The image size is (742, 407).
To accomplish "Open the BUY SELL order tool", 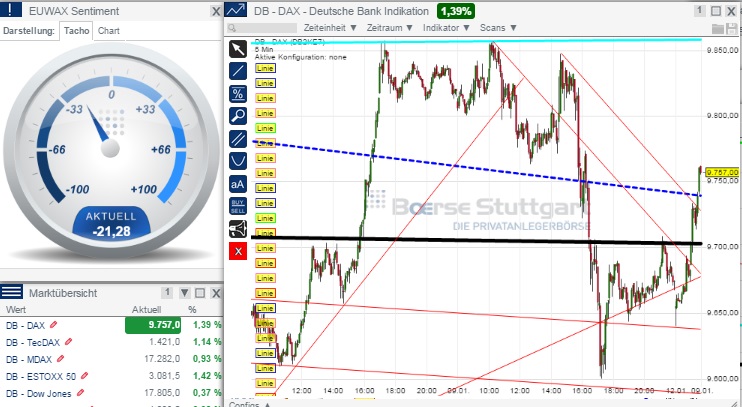I will click(238, 206).
